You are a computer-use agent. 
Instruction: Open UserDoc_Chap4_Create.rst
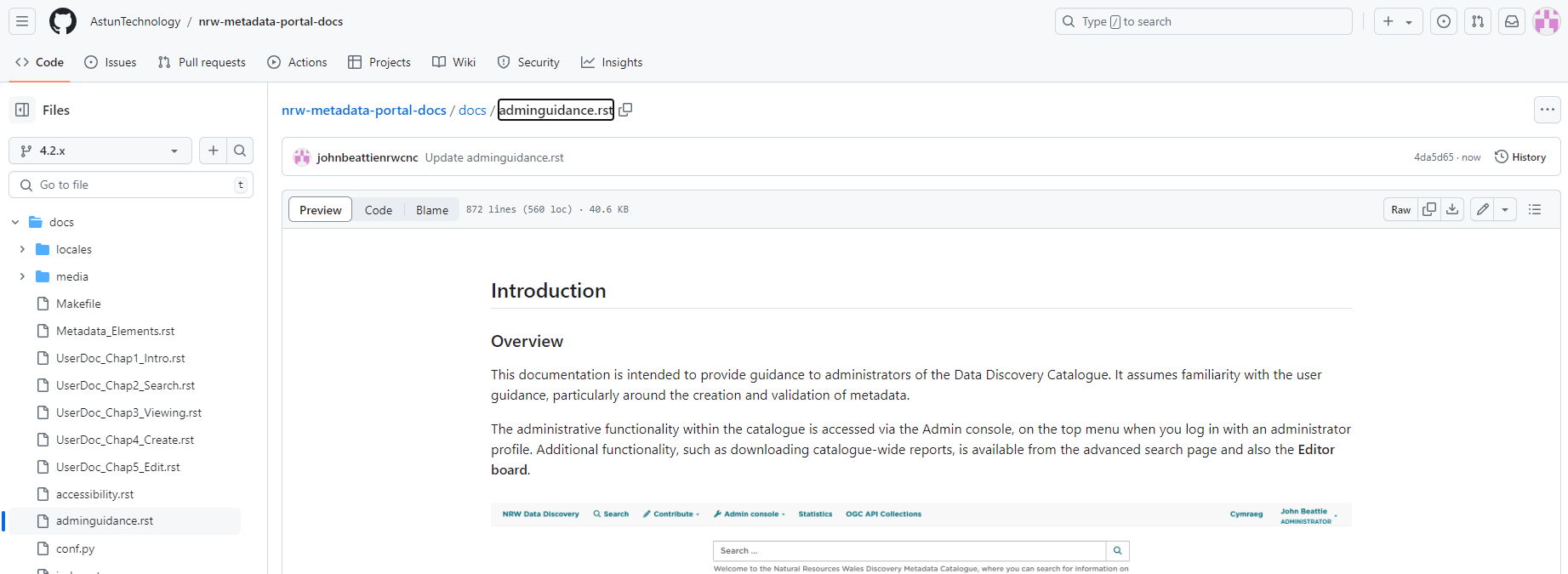tap(123, 440)
